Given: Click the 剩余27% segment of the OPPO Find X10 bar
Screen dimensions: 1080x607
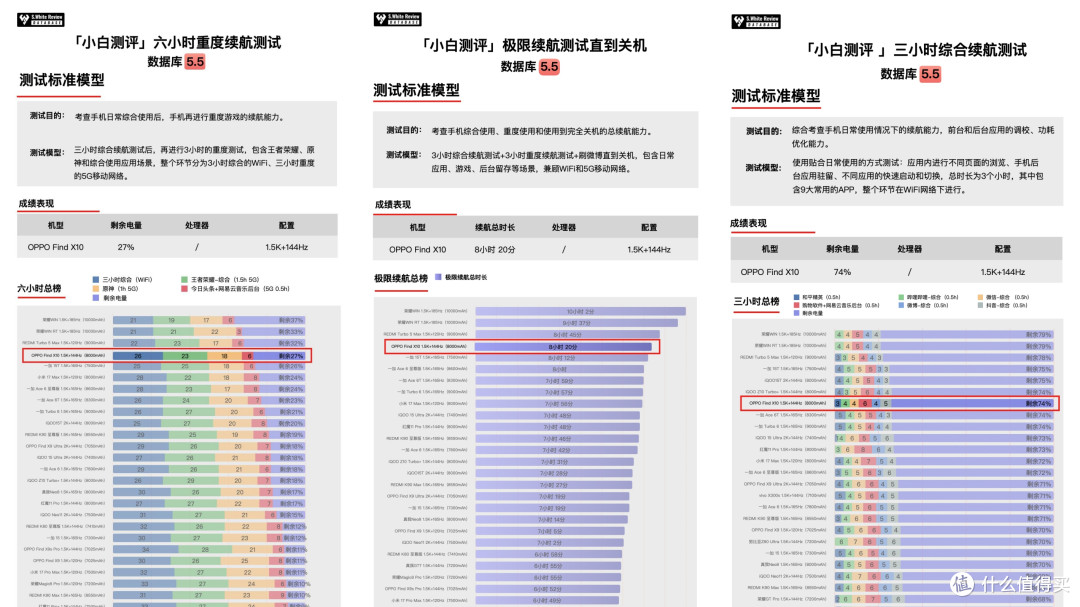Looking at the screenshot, I should coord(280,356).
